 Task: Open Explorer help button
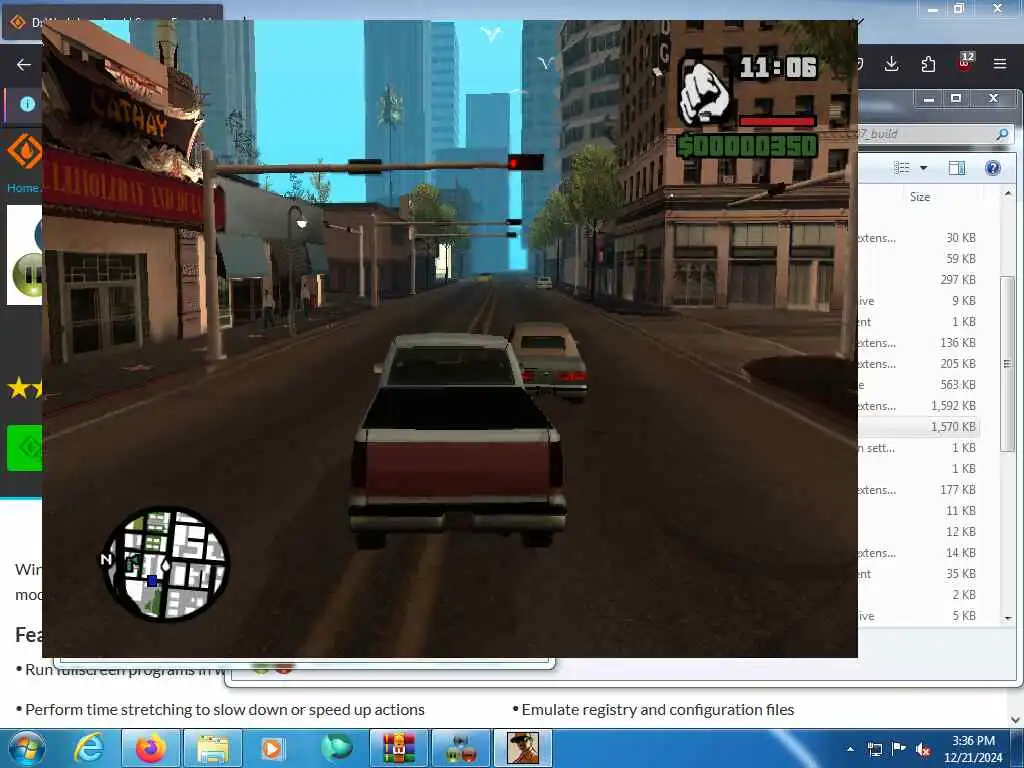(x=993, y=168)
